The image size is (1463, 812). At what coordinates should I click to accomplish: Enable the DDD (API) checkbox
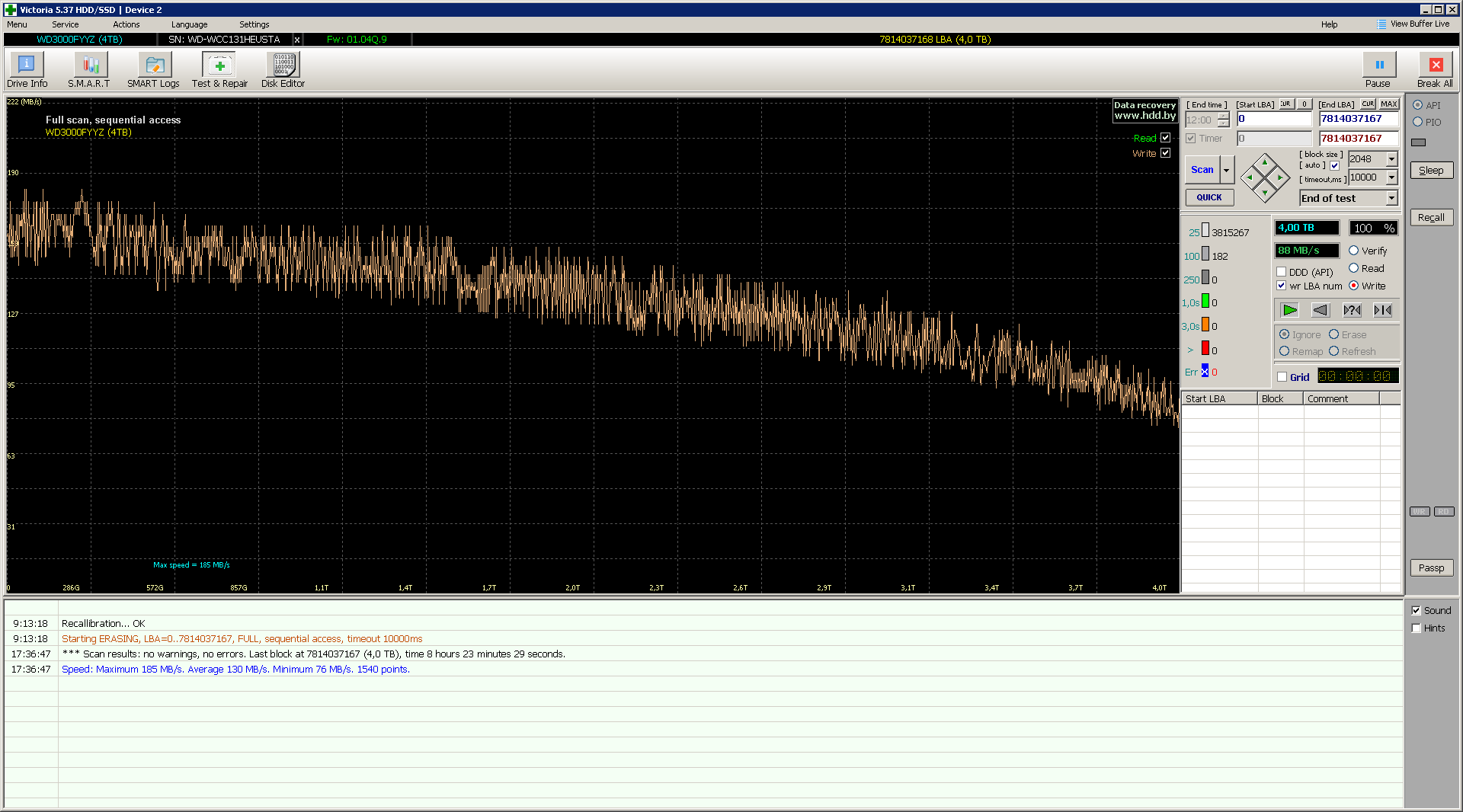point(1282,272)
